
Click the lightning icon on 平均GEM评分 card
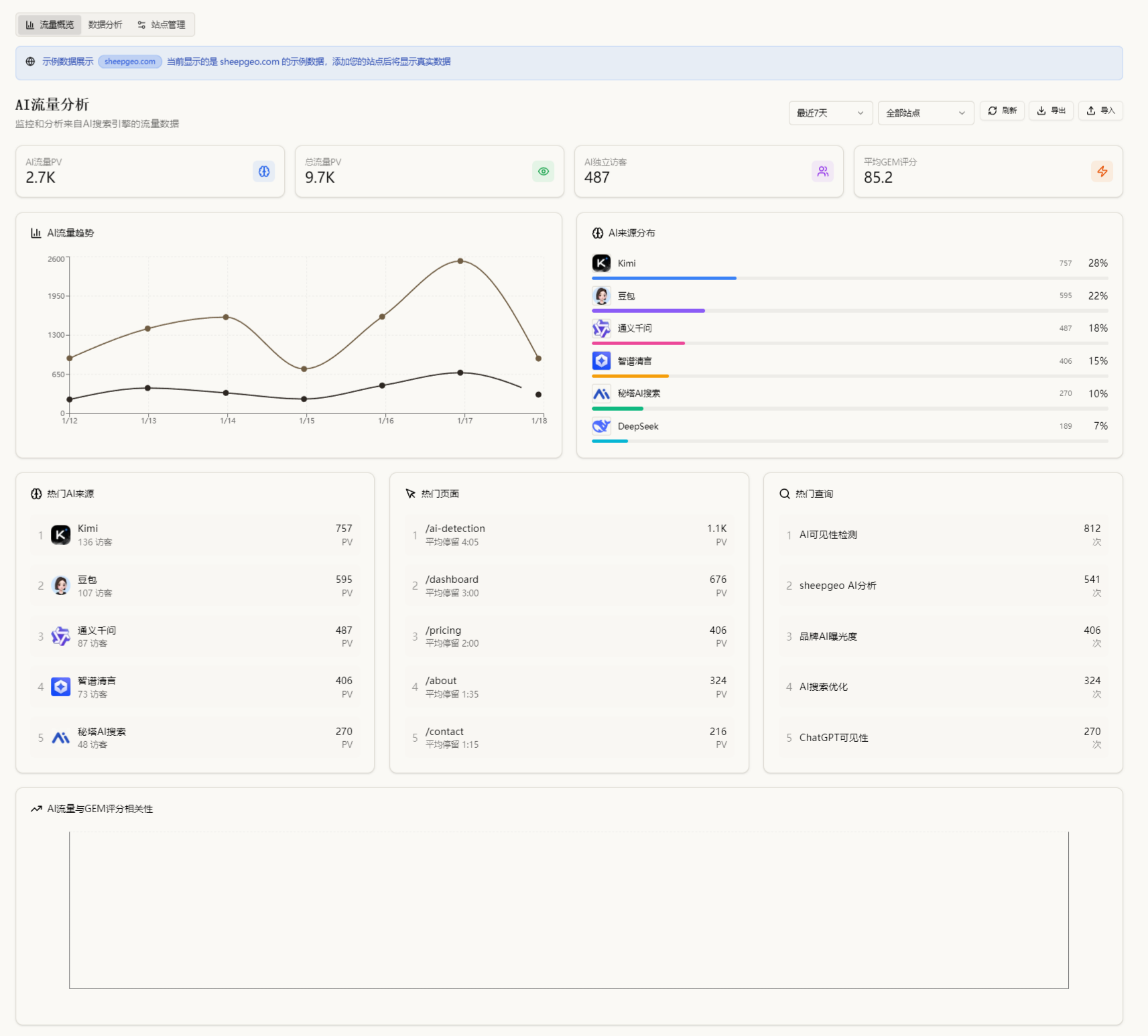[x=1102, y=172]
